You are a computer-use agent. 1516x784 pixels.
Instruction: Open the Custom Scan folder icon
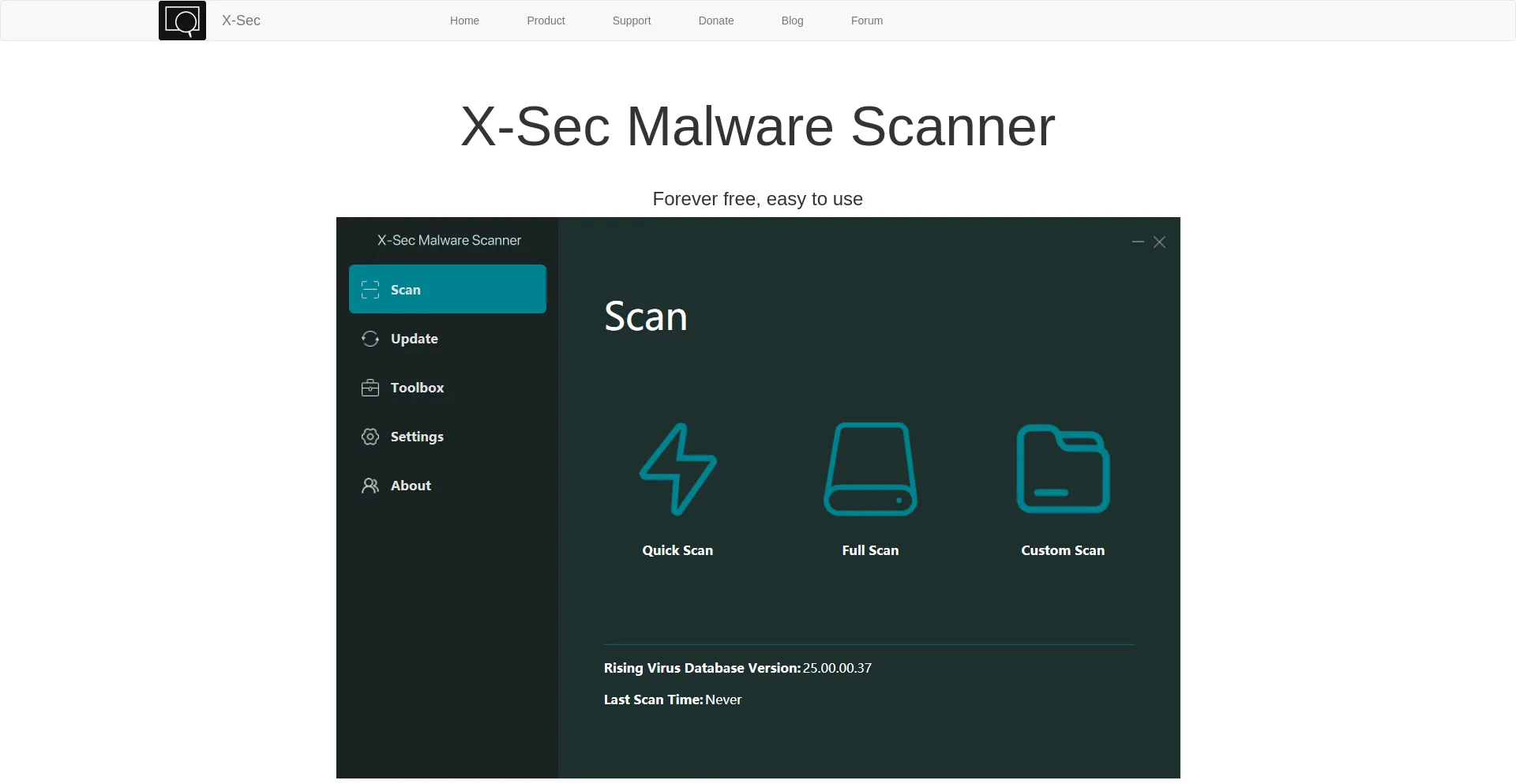point(1063,468)
